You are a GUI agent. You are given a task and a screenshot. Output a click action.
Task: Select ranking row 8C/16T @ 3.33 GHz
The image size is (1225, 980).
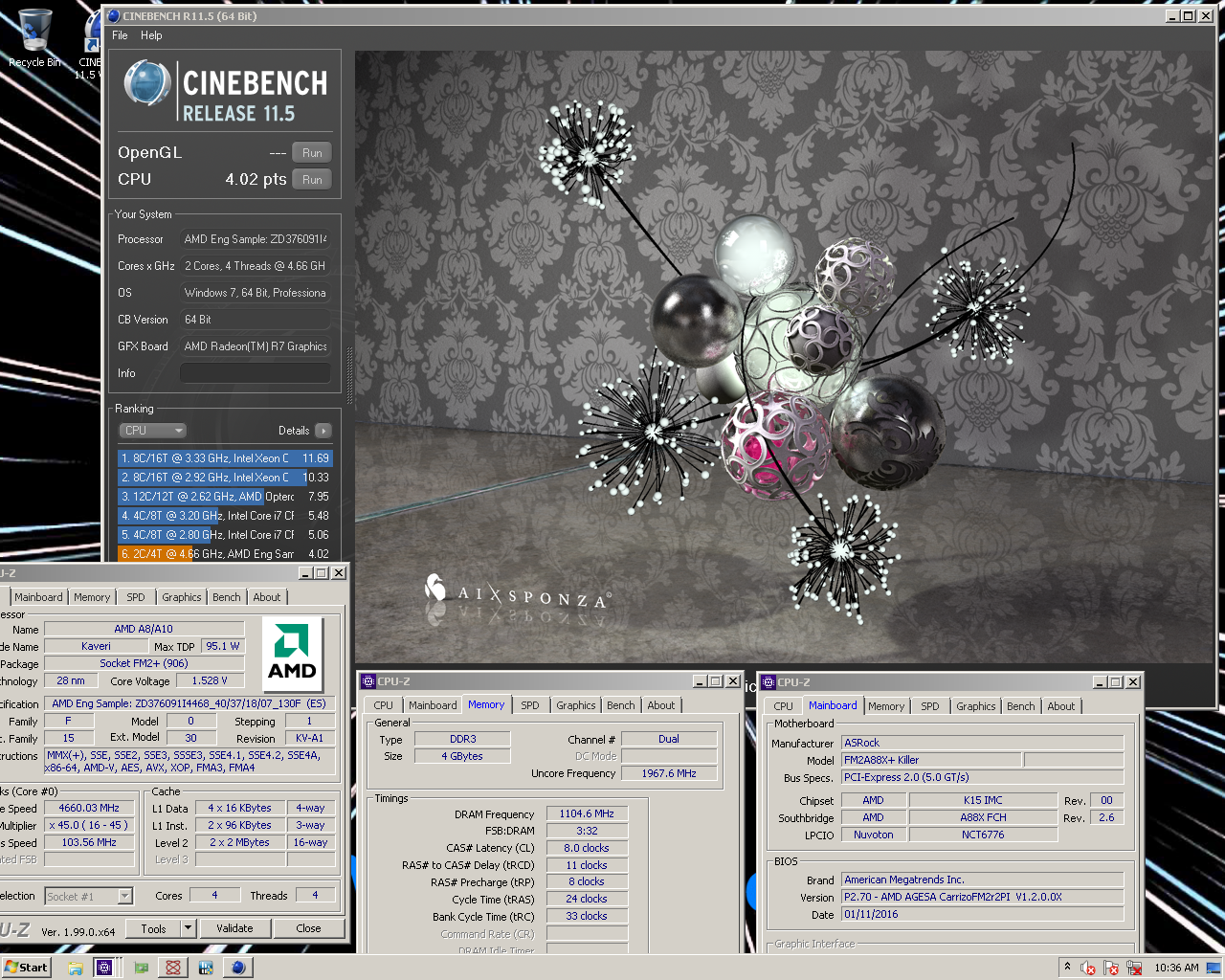[225, 458]
